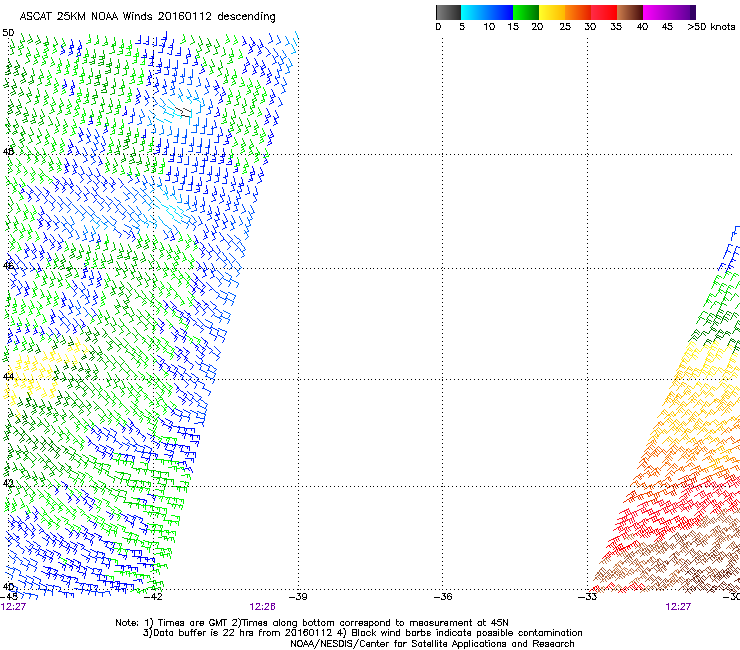Click the purple time "12:27" right of -33
This screenshot has height=650, width=740.
click(678, 607)
